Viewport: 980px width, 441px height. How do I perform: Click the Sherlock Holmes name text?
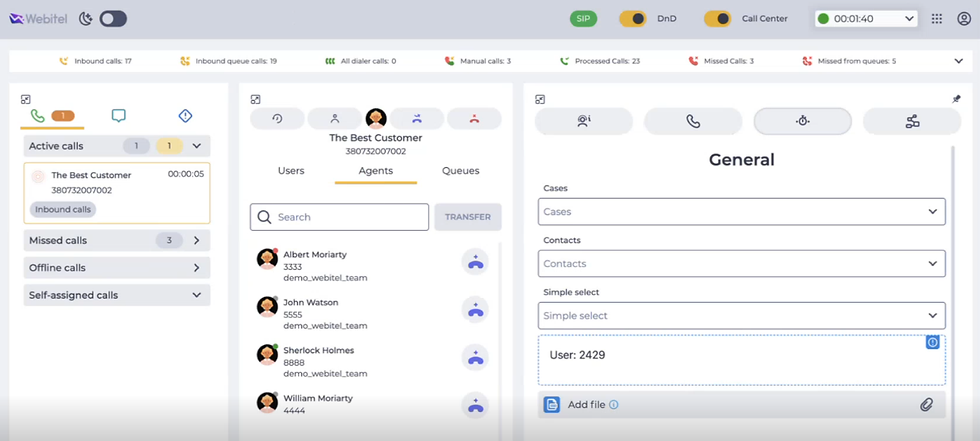tap(319, 350)
